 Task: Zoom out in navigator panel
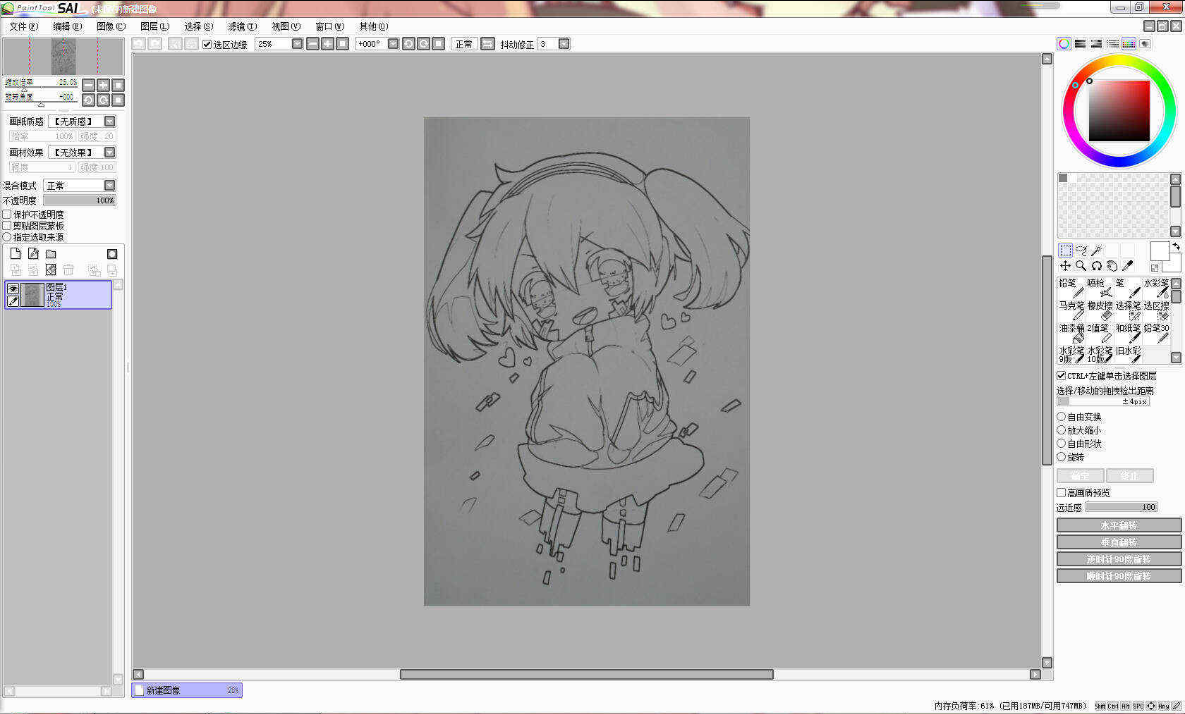[88, 85]
